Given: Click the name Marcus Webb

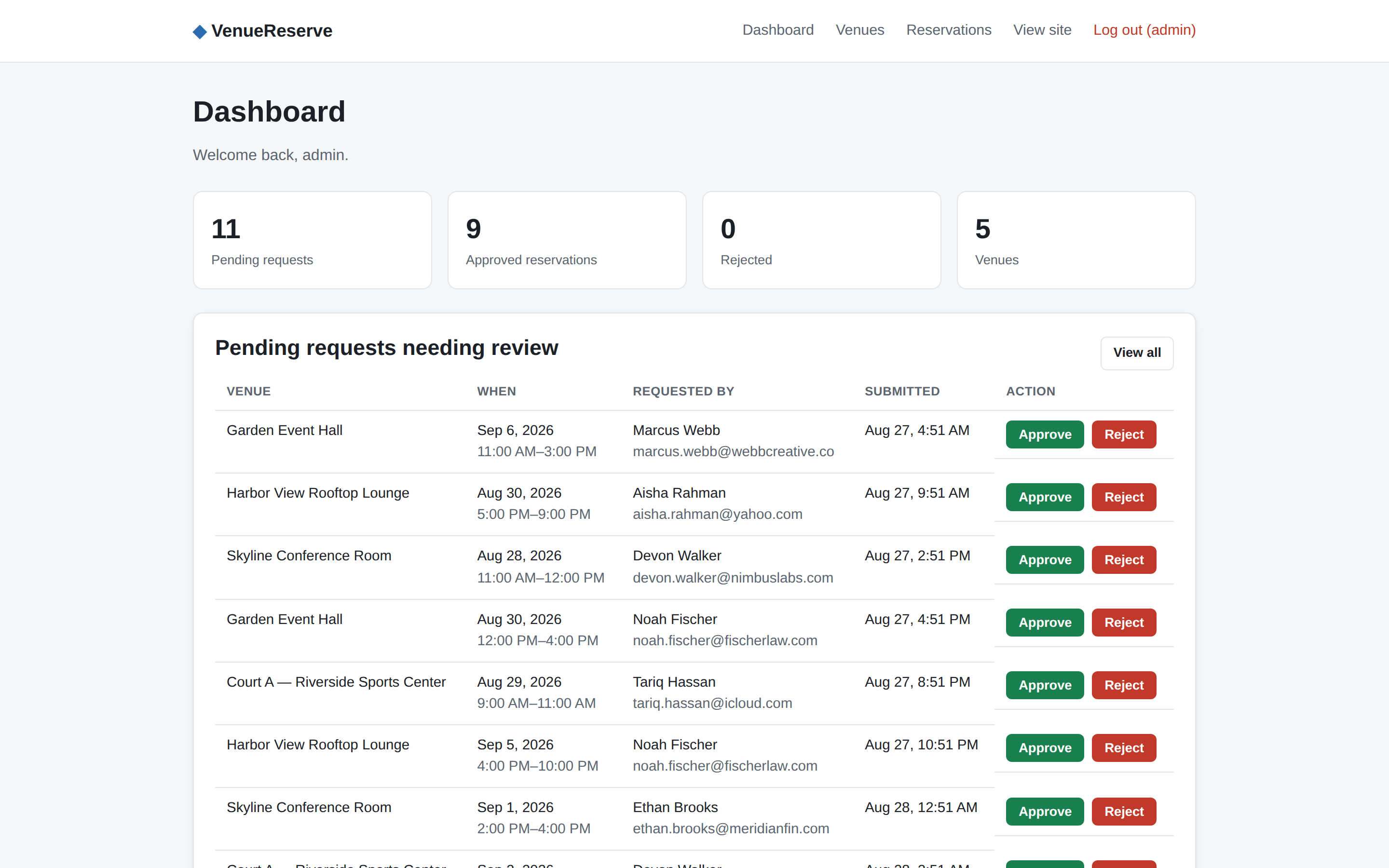Looking at the screenshot, I should [676, 430].
